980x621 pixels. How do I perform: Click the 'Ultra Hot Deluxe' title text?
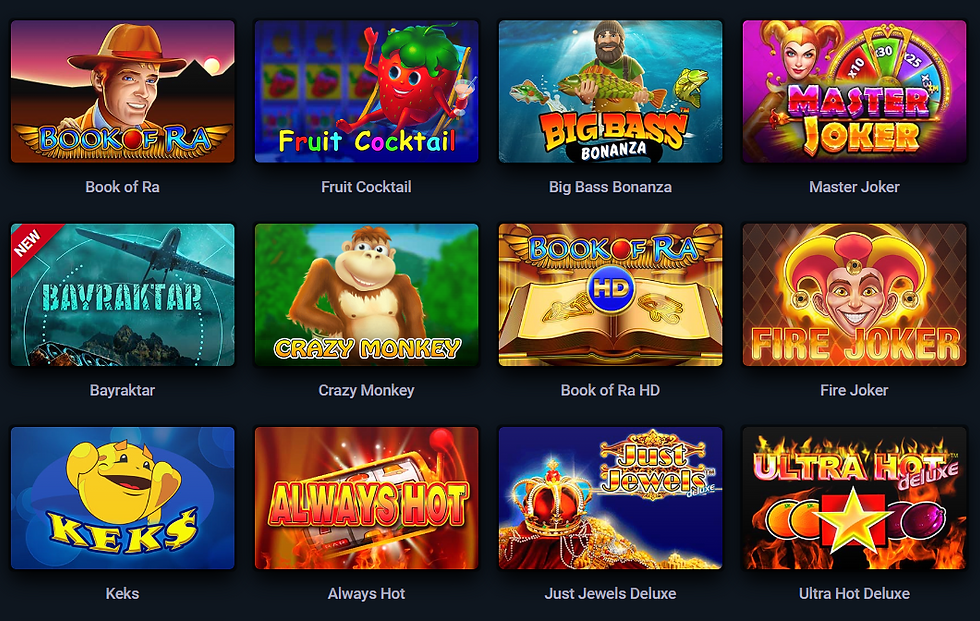(x=854, y=594)
